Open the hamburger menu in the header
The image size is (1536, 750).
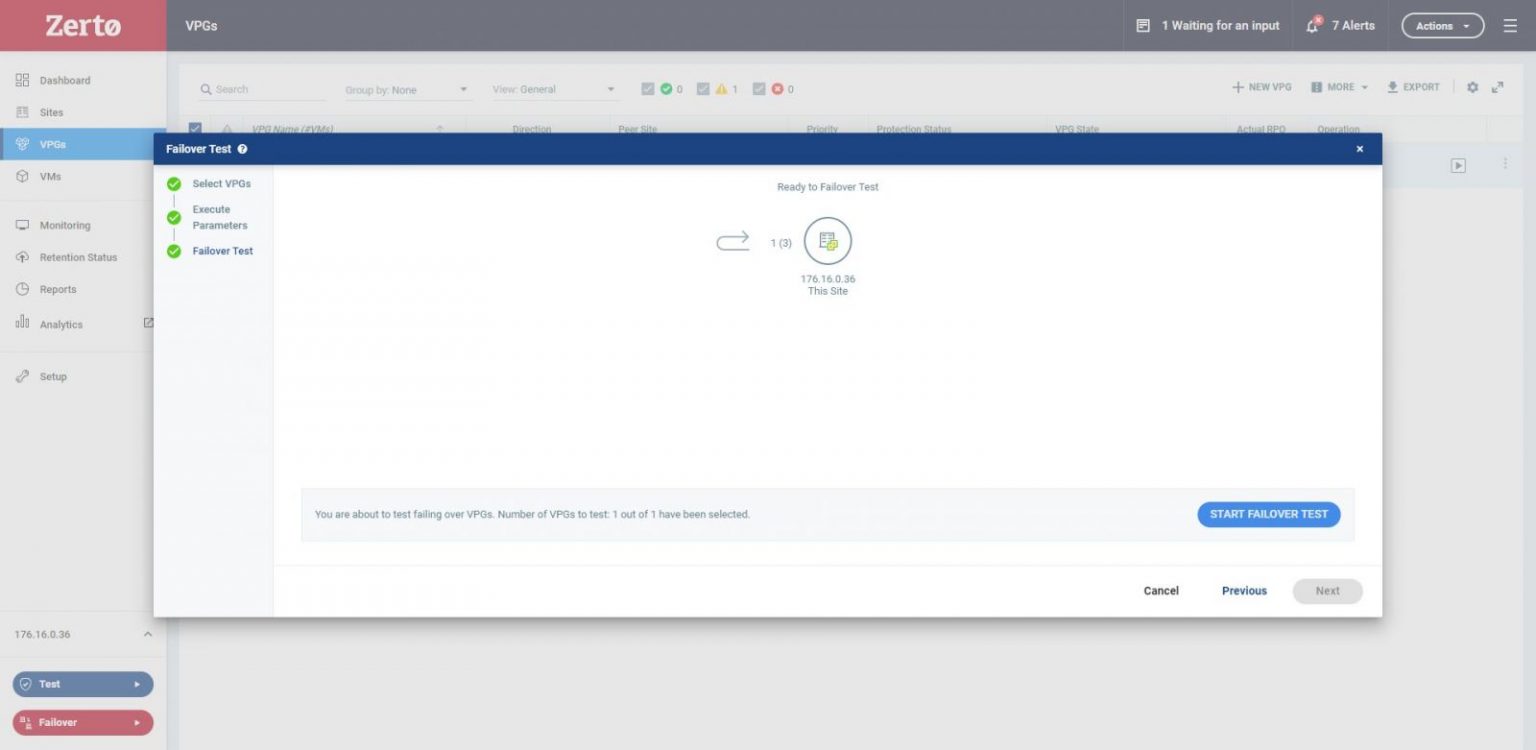pos(1510,26)
